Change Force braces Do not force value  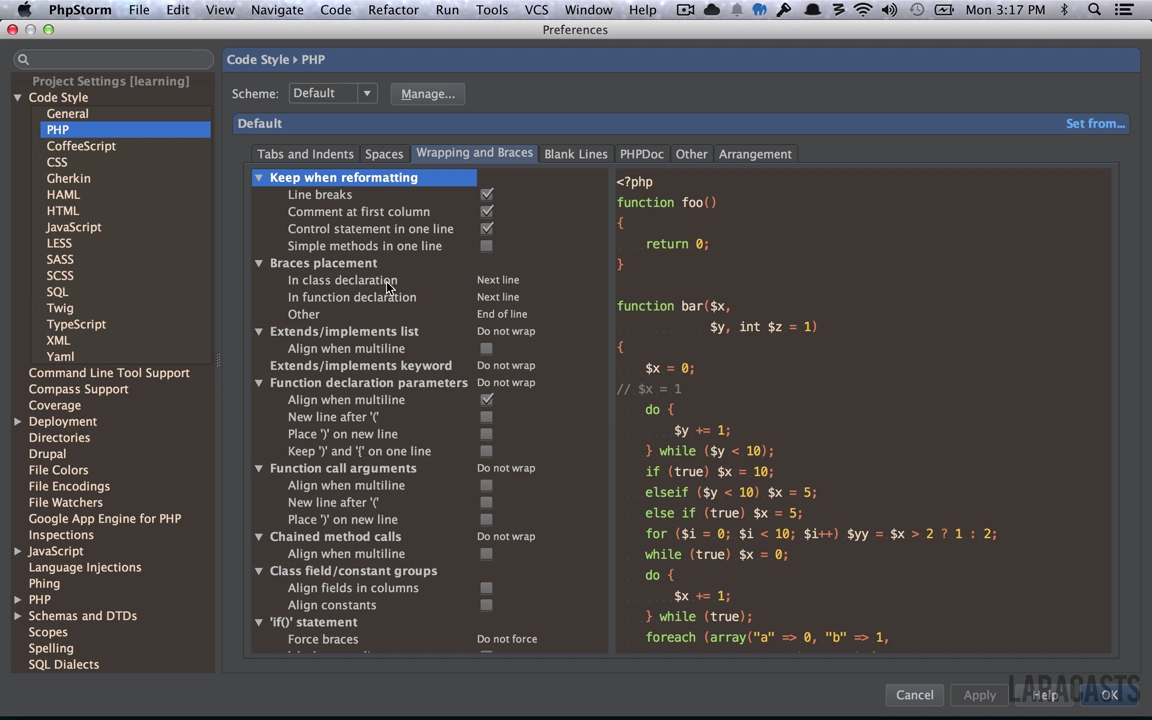coord(507,639)
